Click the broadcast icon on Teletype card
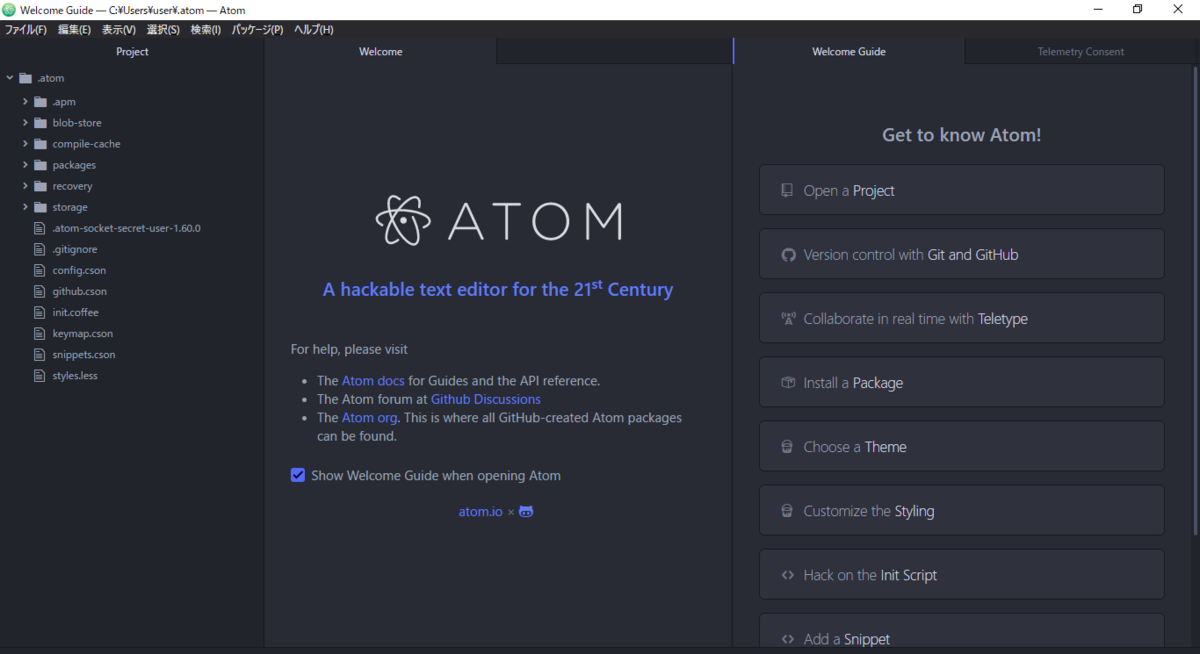The height and width of the screenshot is (654, 1200). point(787,318)
